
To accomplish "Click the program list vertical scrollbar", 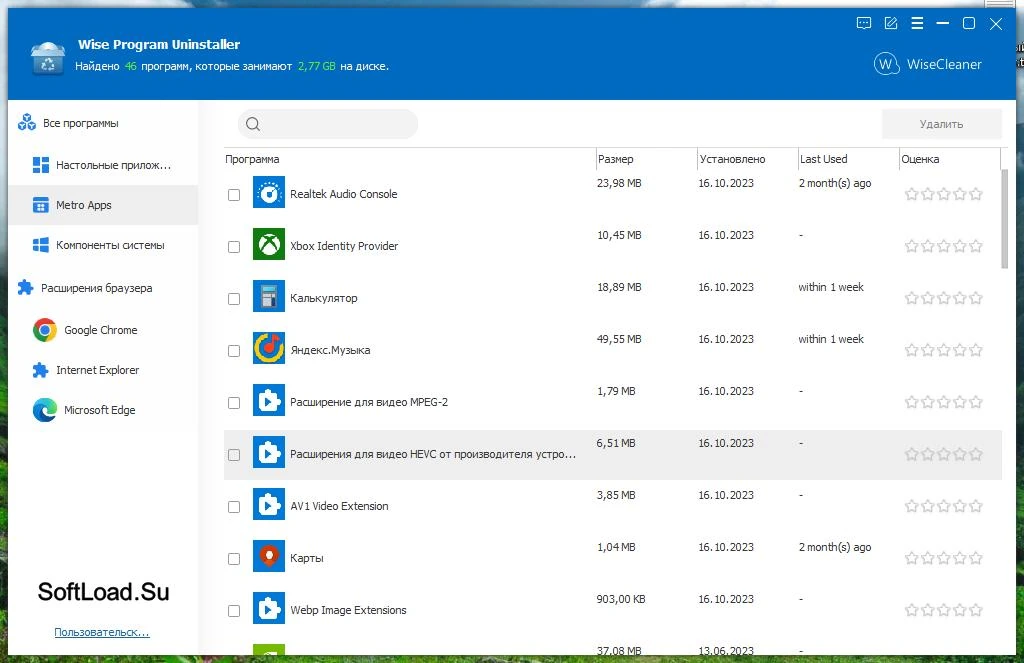I will coord(1004,218).
